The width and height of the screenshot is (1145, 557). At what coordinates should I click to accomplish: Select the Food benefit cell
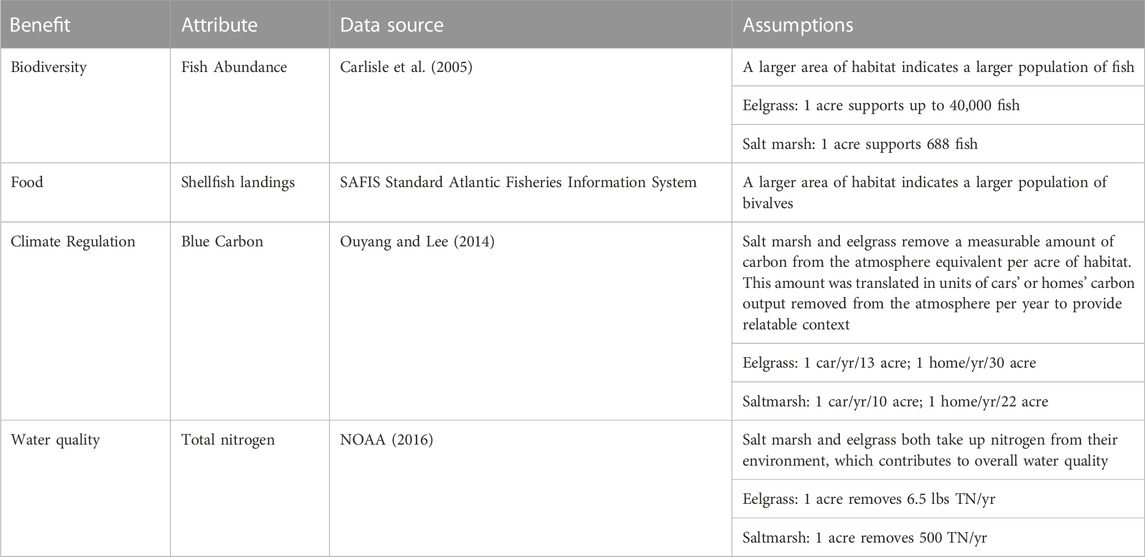coord(28,182)
